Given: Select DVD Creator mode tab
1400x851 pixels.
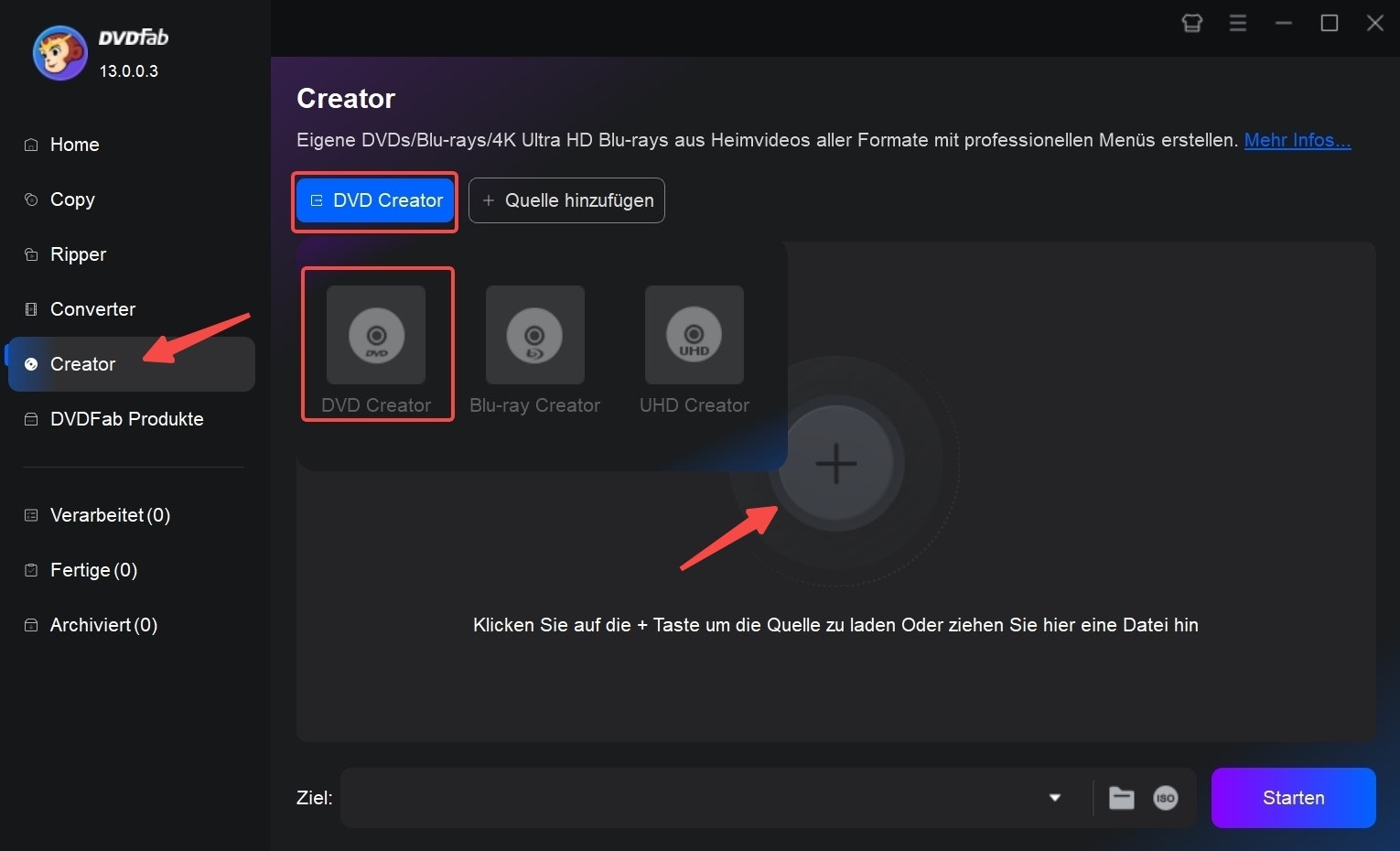Looking at the screenshot, I should [374, 200].
